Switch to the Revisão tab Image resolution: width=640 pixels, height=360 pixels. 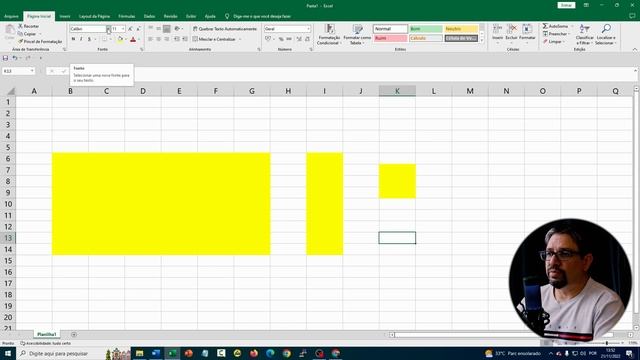[x=170, y=16]
